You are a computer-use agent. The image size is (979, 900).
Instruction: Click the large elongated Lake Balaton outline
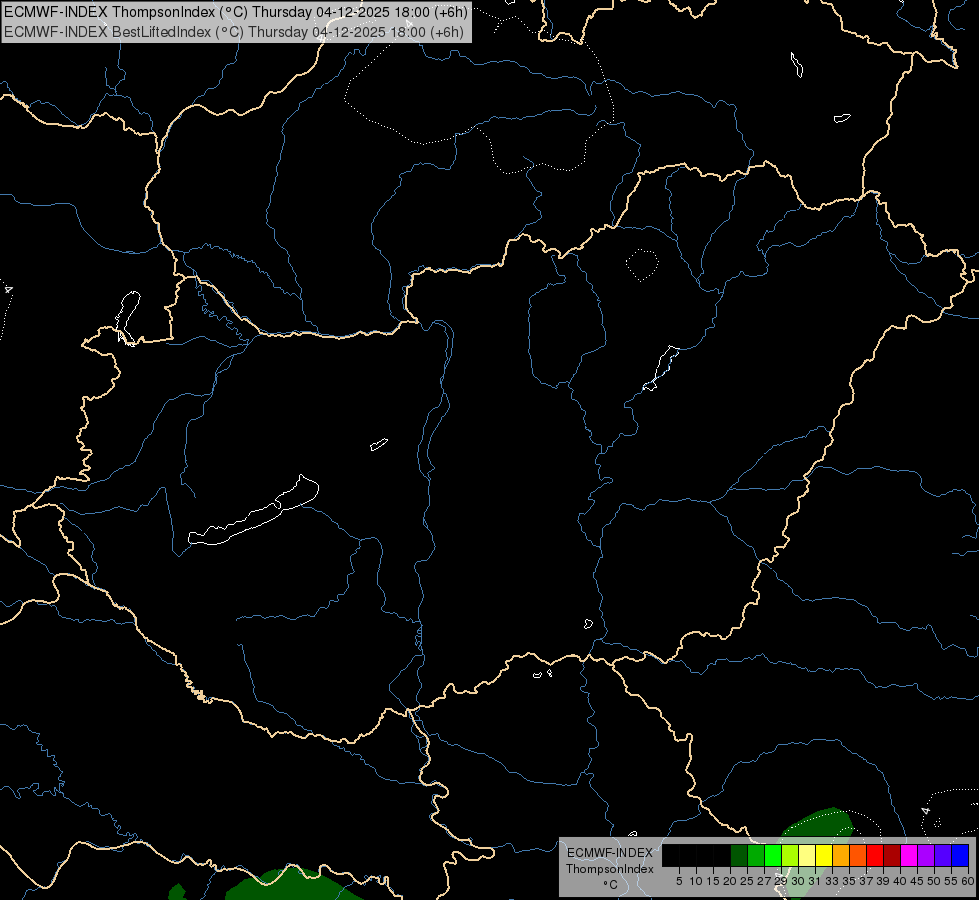pyautogui.click(x=253, y=511)
